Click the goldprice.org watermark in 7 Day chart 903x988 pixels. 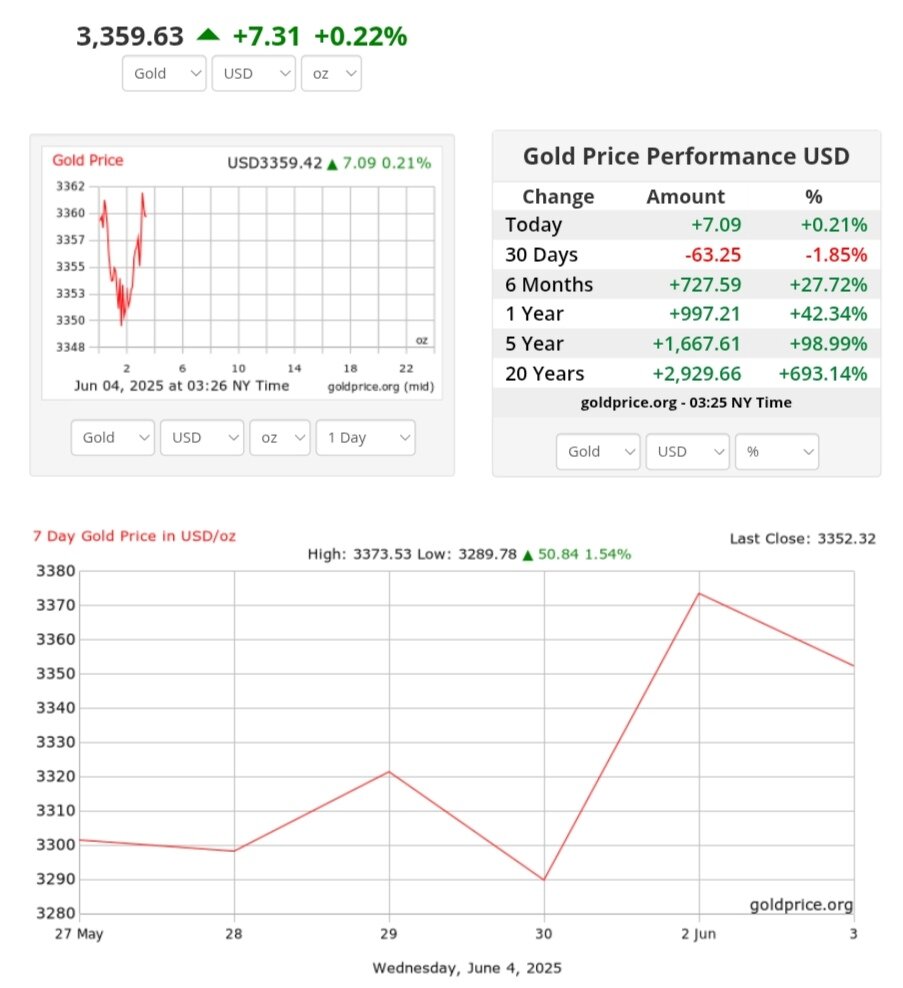[801, 905]
